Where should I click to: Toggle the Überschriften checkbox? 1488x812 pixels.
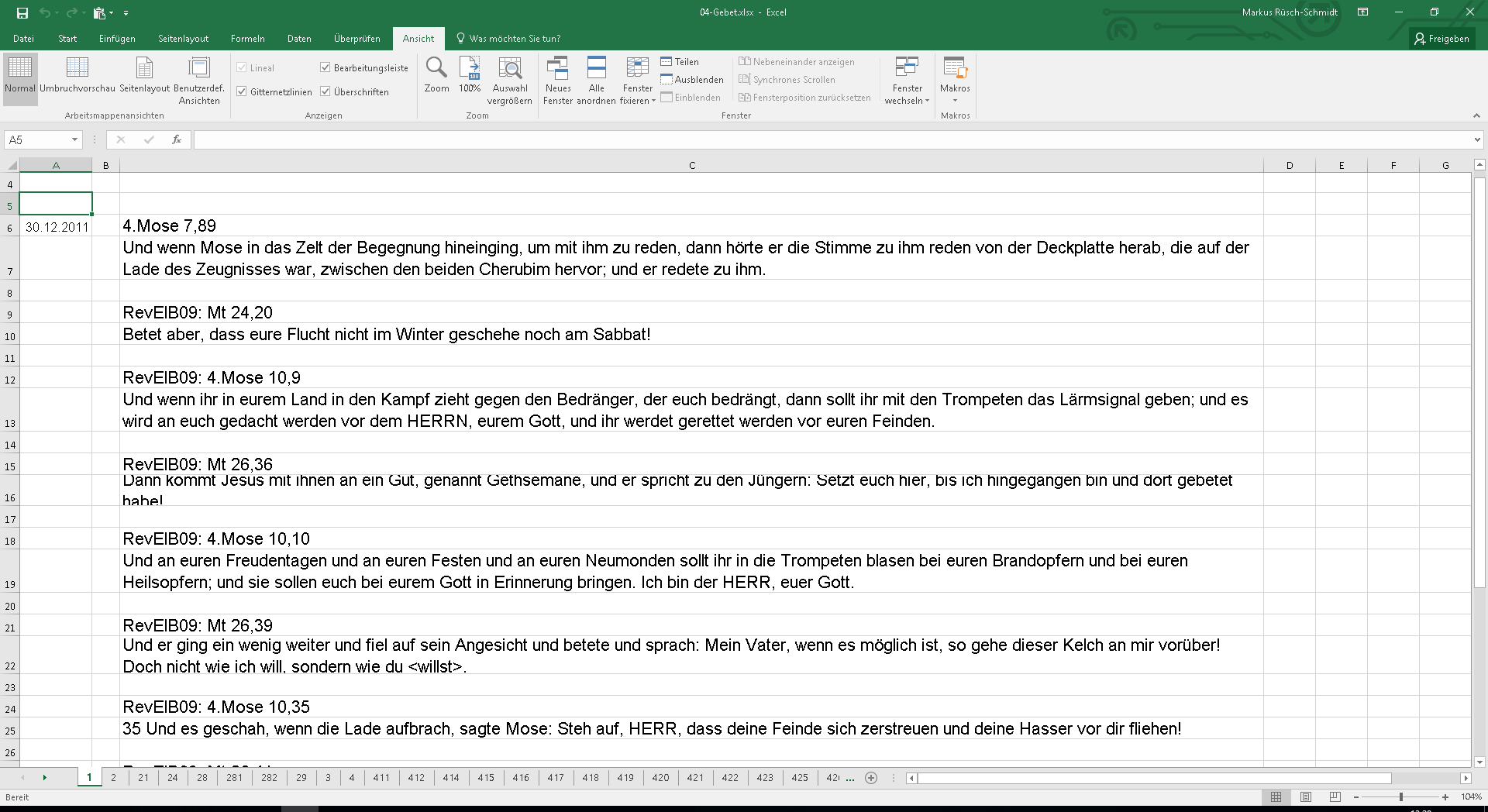325,91
